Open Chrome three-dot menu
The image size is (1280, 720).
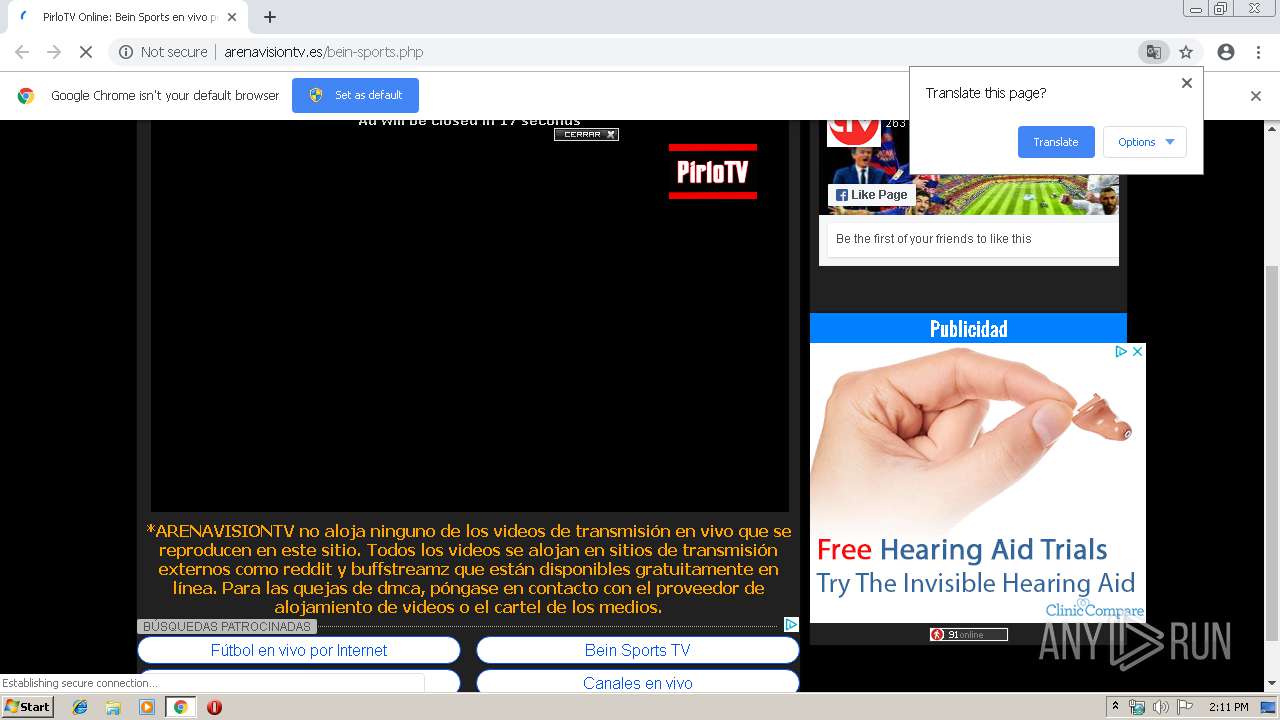point(1258,52)
